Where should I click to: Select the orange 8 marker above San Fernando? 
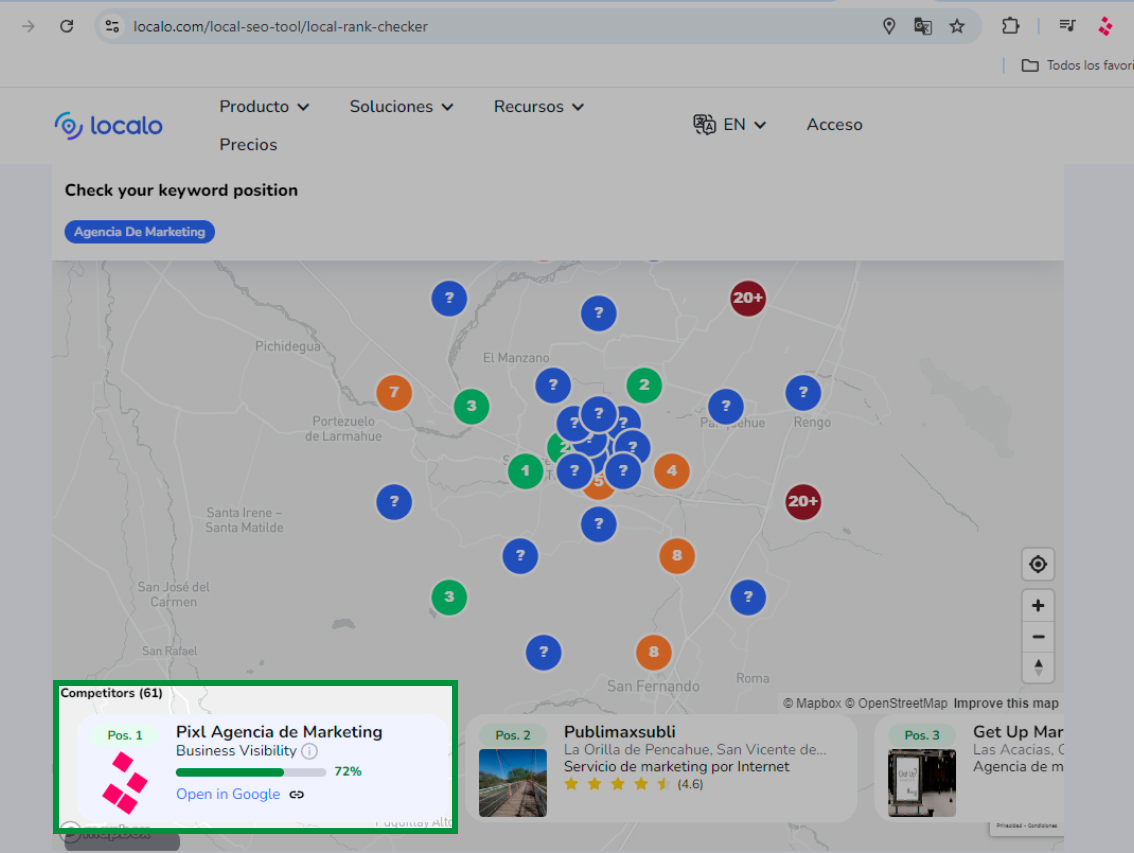(654, 653)
